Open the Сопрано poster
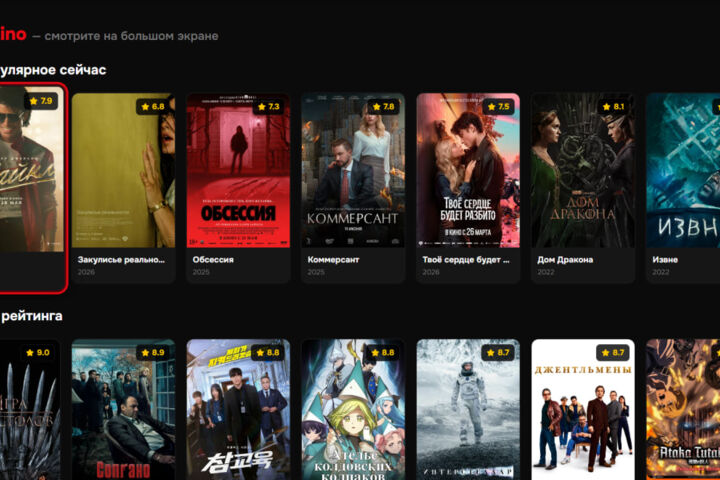720x480 pixels. coord(123,410)
